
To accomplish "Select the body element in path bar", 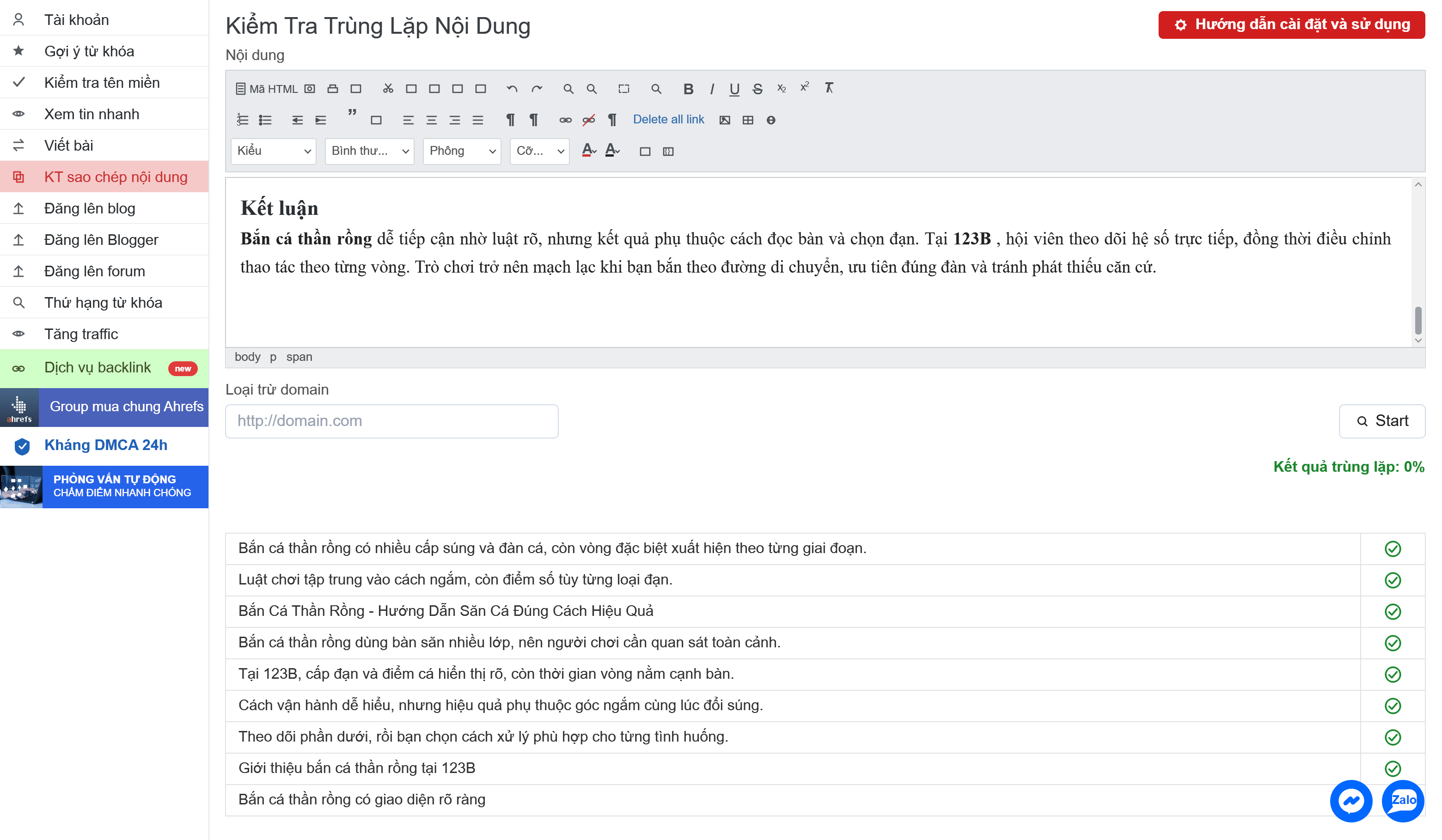I will tap(247, 357).
